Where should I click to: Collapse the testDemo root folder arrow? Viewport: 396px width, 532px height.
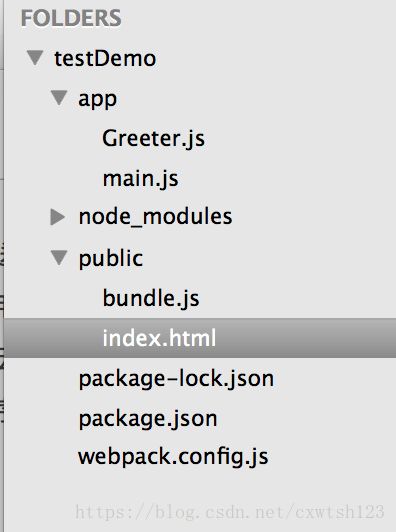tap(35, 58)
